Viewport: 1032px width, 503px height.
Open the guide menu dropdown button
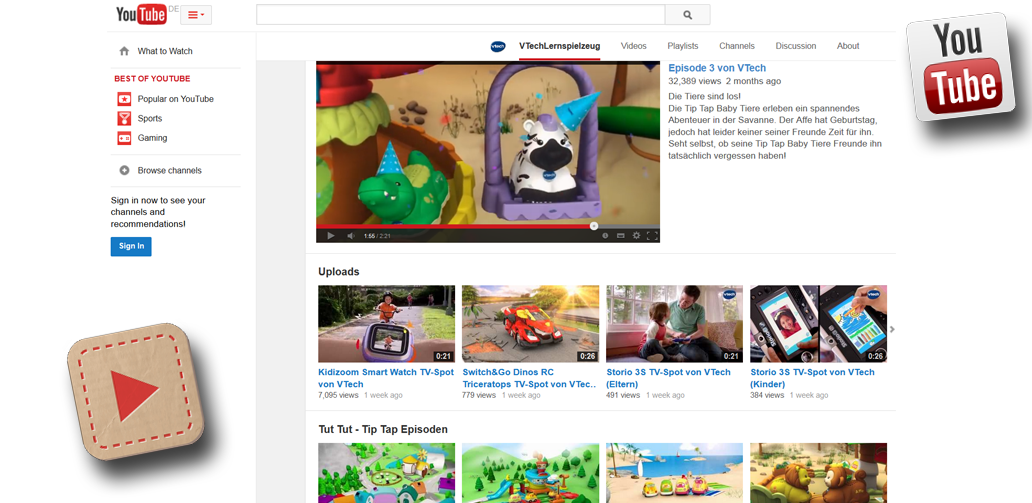[196, 15]
